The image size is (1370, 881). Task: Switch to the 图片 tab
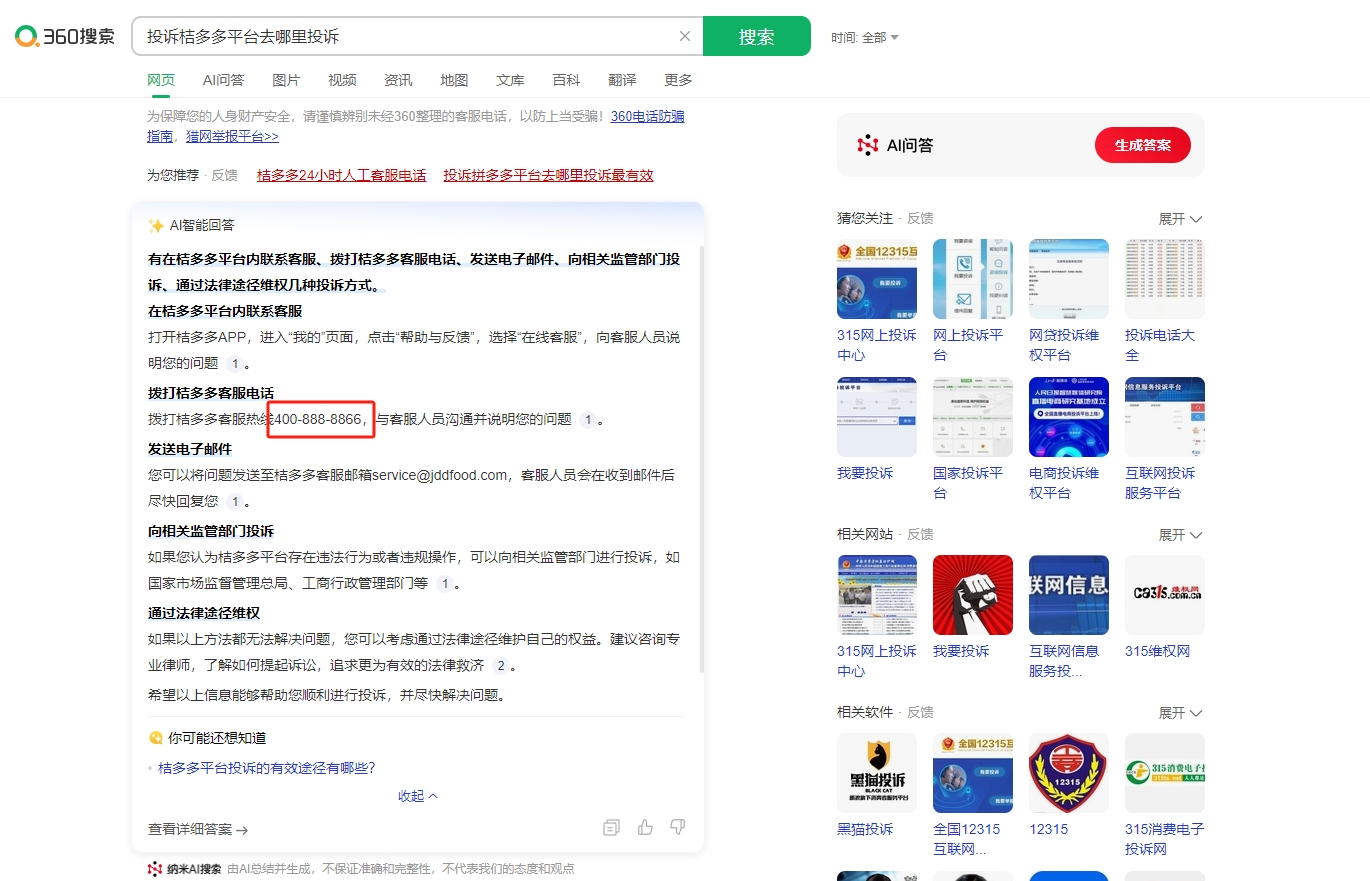click(x=286, y=80)
